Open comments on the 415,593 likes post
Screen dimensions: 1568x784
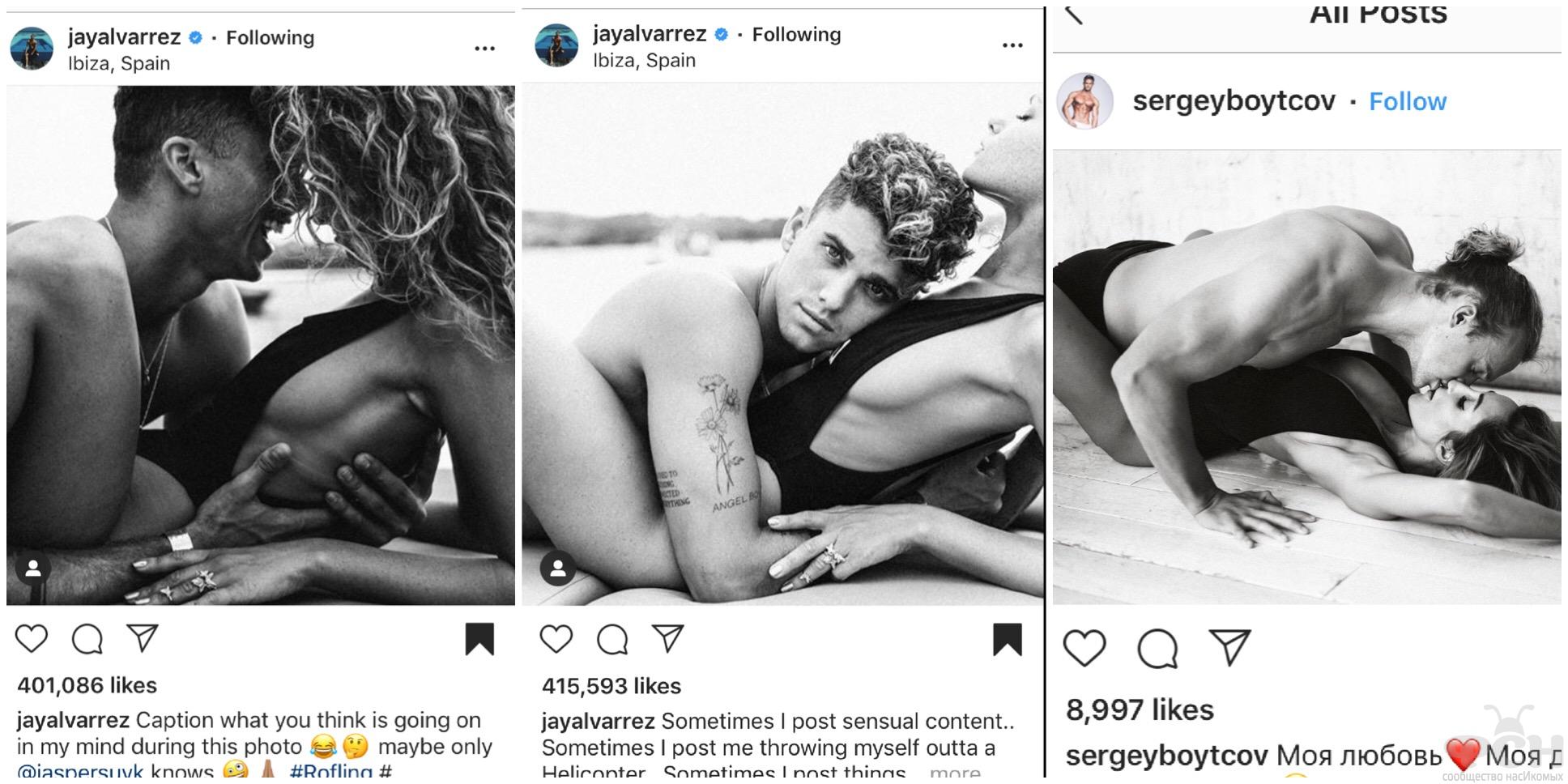612,639
